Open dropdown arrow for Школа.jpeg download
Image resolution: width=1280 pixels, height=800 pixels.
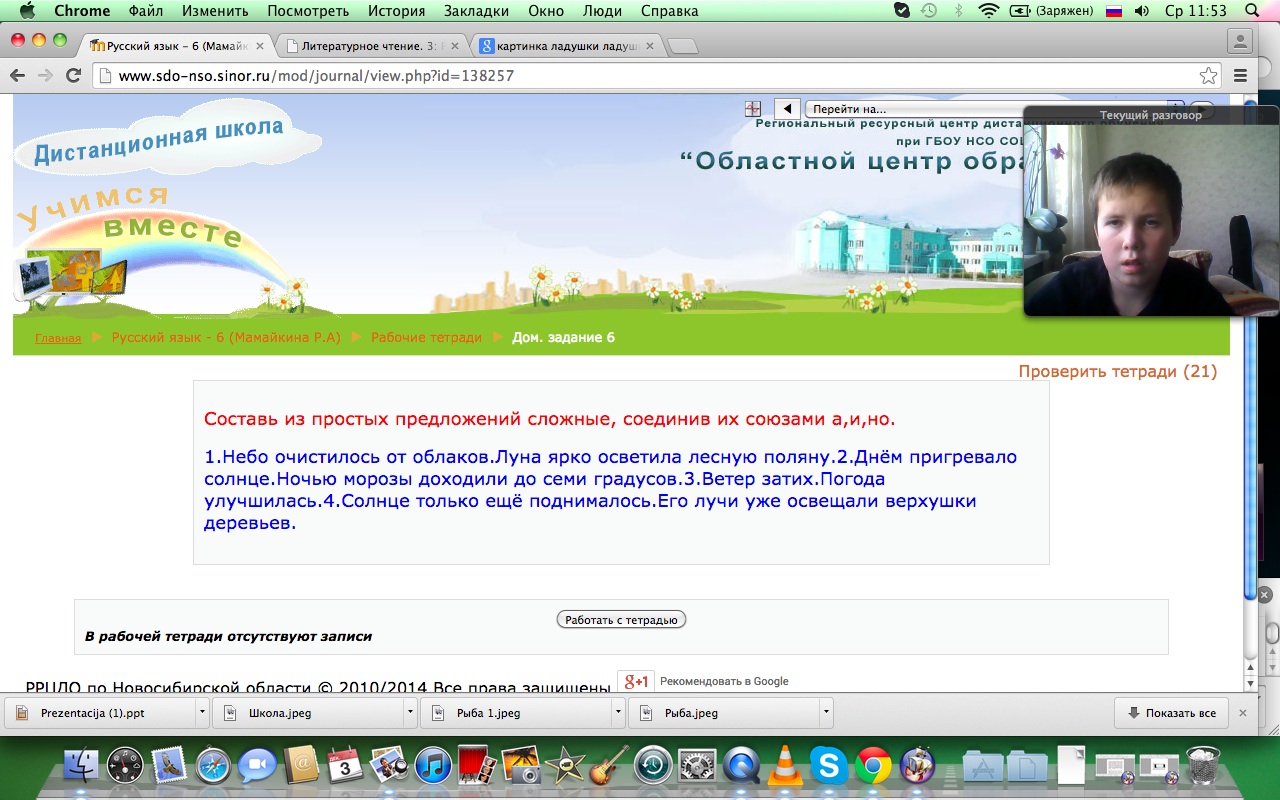click(x=410, y=713)
